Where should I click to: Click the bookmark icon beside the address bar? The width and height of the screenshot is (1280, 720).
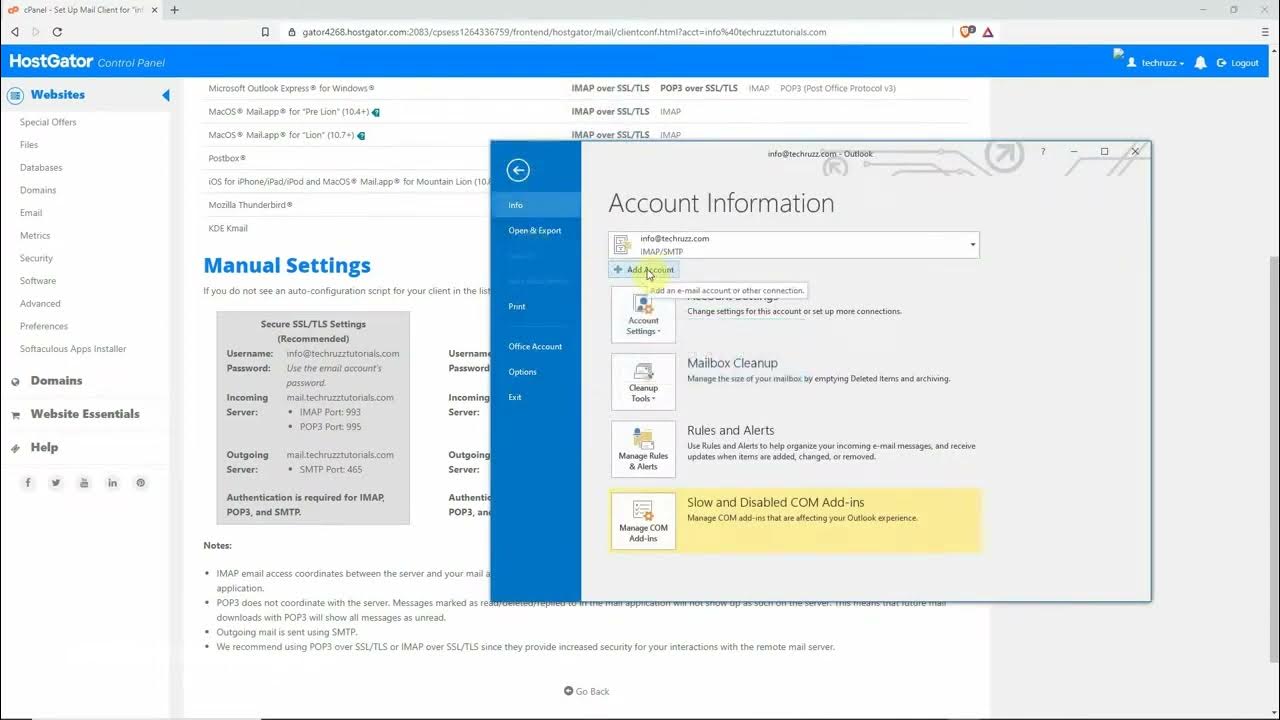click(265, 32)
